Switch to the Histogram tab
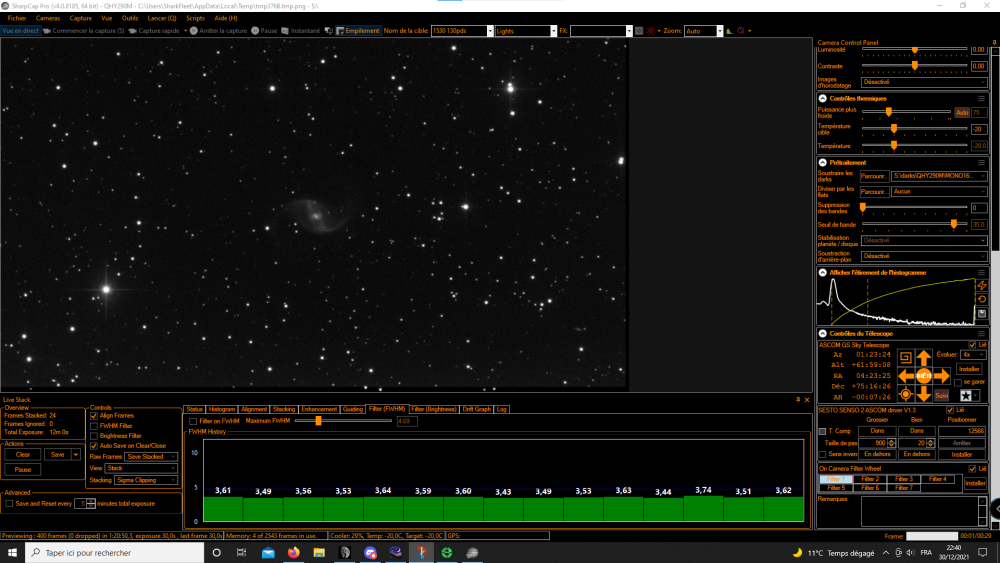This screenshot has width=1000, height=563. (221, 409)
